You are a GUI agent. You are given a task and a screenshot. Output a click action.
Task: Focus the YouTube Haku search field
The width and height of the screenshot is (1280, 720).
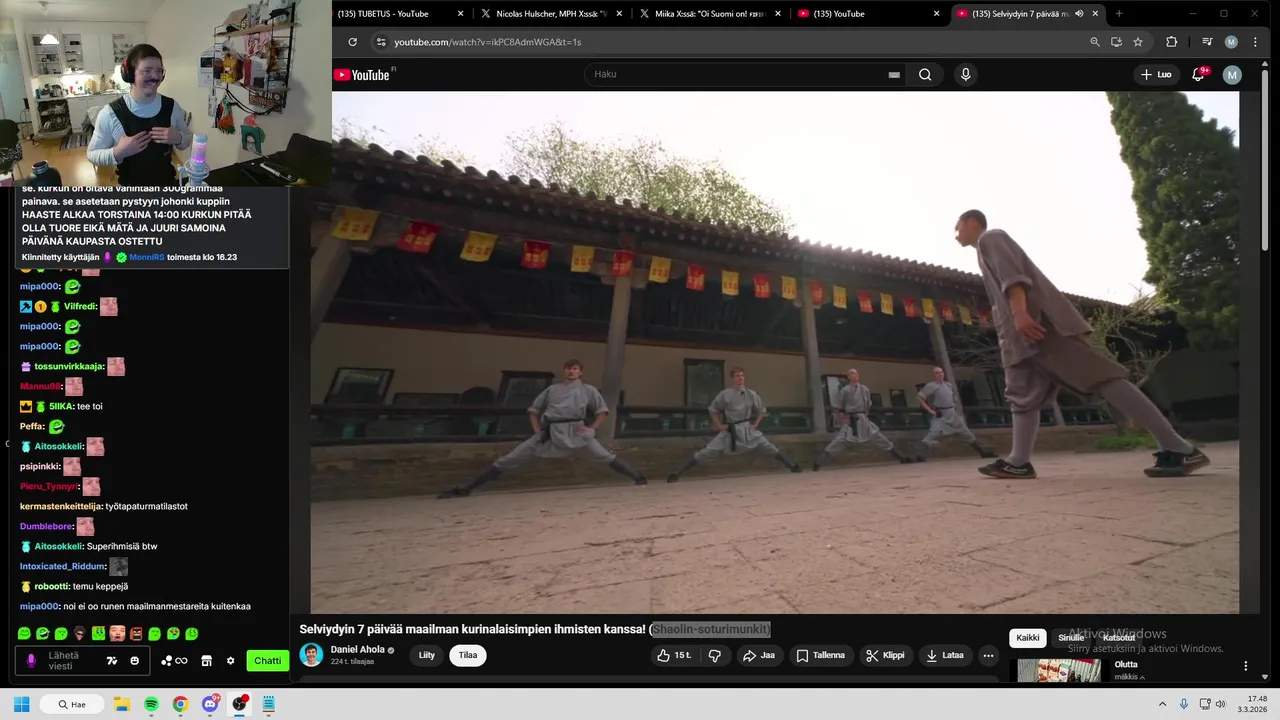point(740,74)
